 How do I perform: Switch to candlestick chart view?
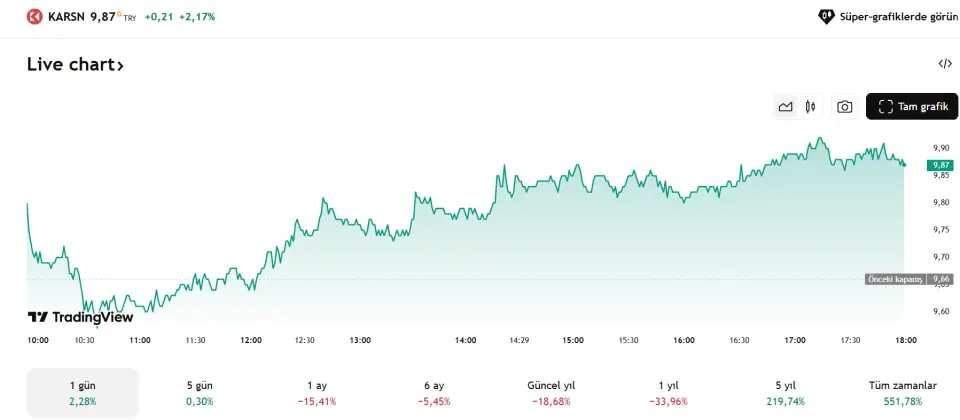coord(810,107)
